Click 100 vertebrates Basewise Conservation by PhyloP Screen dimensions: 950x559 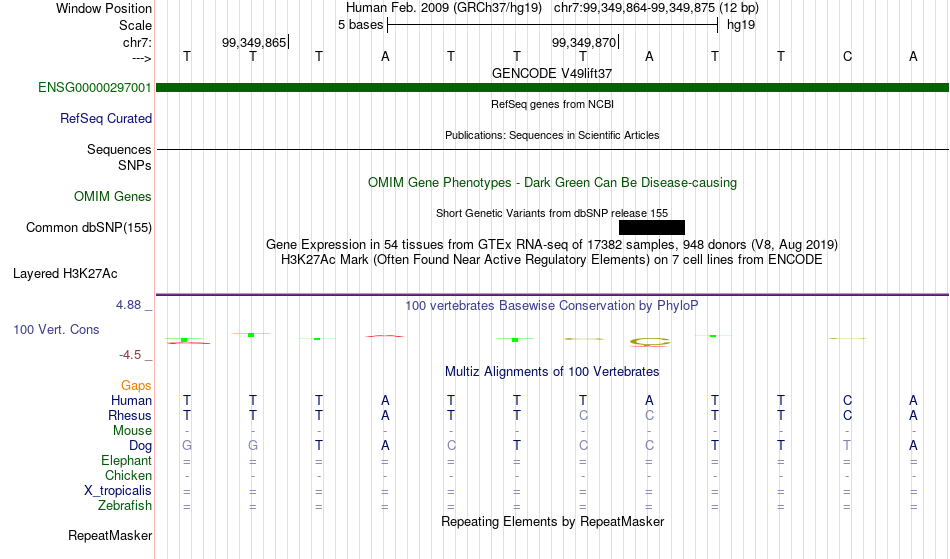551,306
